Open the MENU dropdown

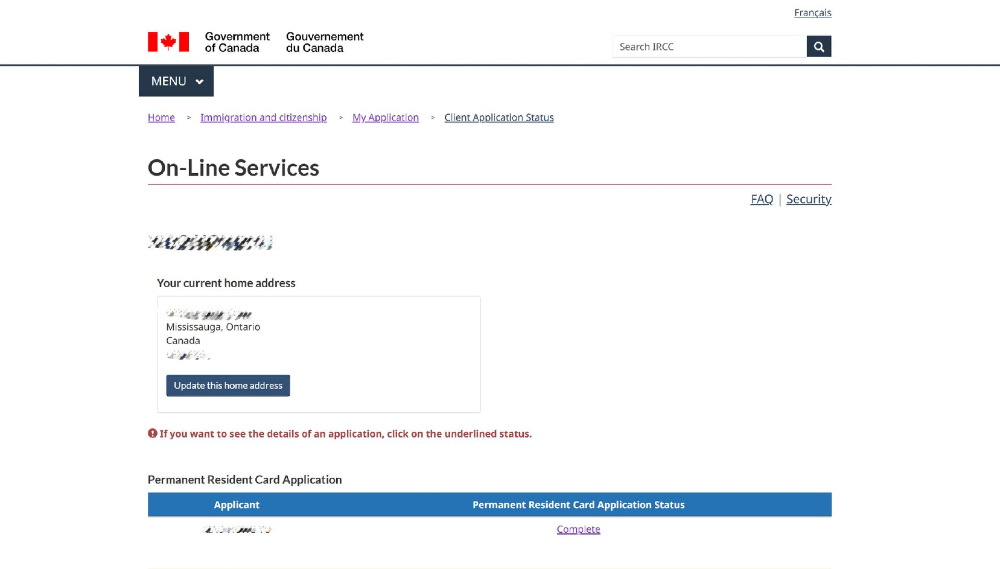pyautogui.click(x=177, y=81)
